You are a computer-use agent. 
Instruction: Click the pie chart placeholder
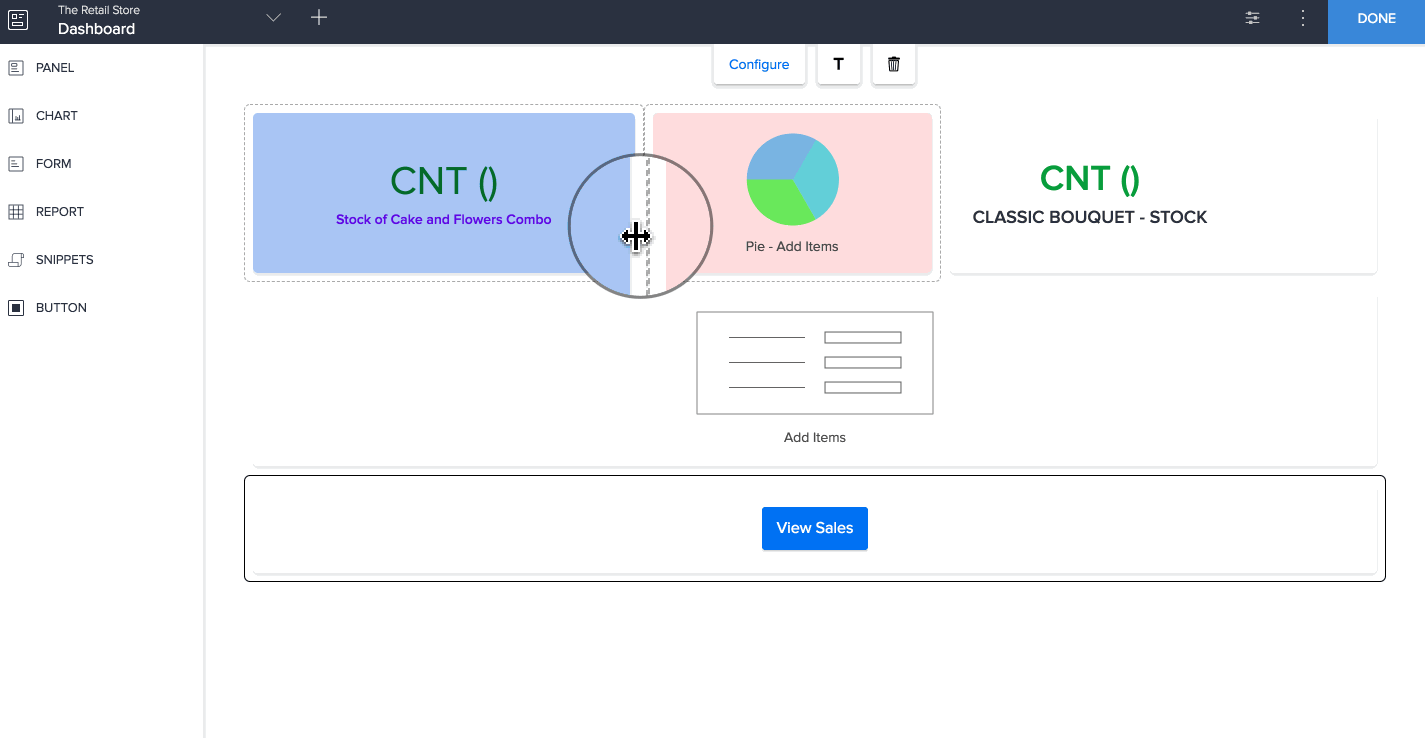(x=792, y=180)
